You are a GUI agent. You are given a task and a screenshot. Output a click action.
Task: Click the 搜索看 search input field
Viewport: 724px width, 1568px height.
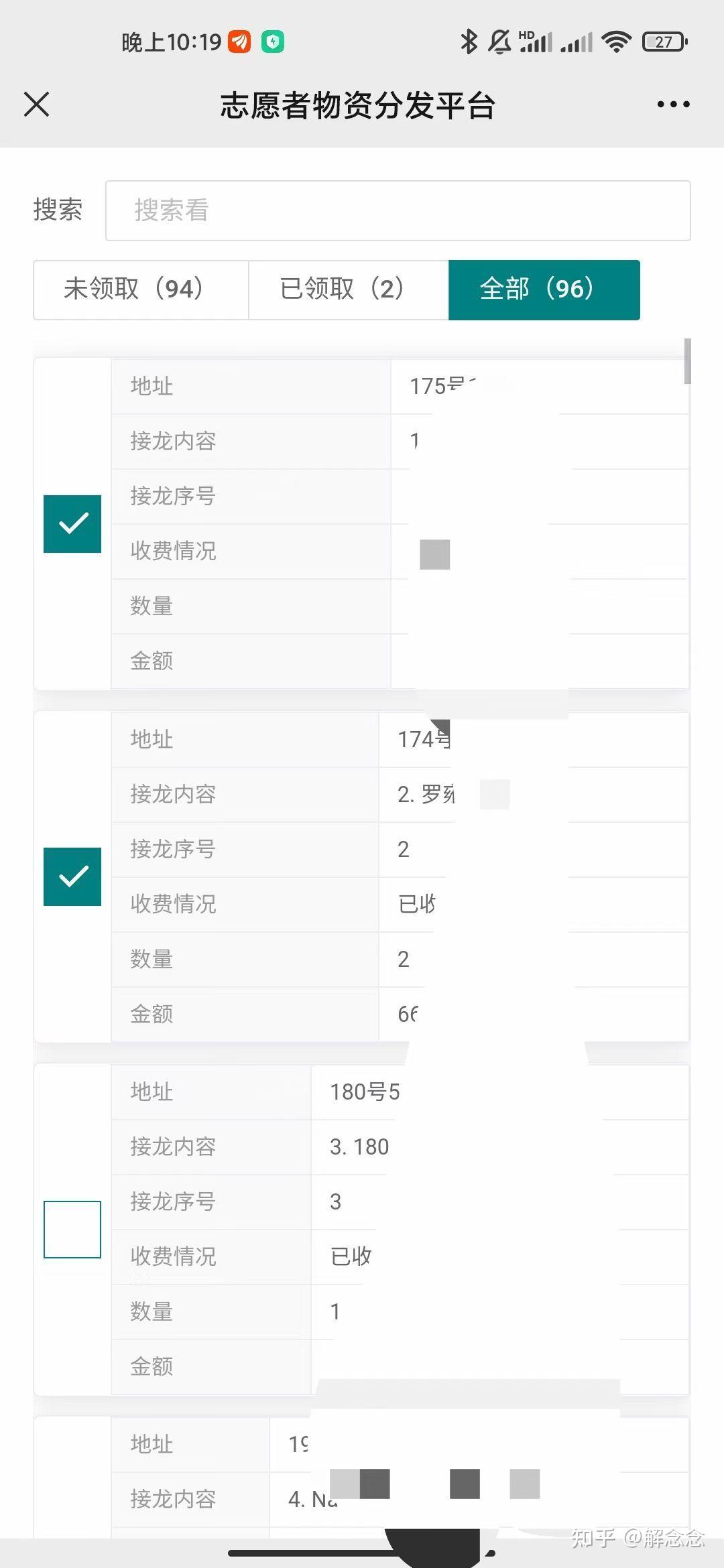click(x=398, y=210)
